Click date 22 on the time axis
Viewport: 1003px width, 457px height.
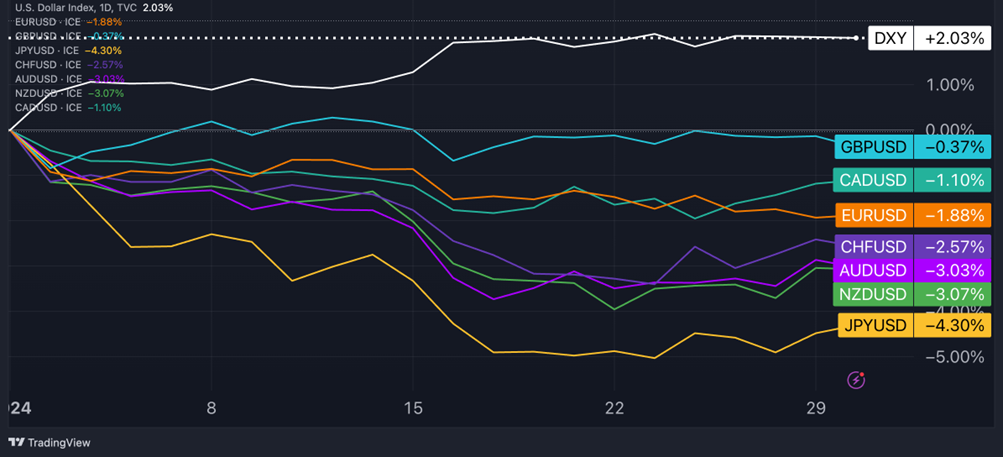tap(614, 408)
